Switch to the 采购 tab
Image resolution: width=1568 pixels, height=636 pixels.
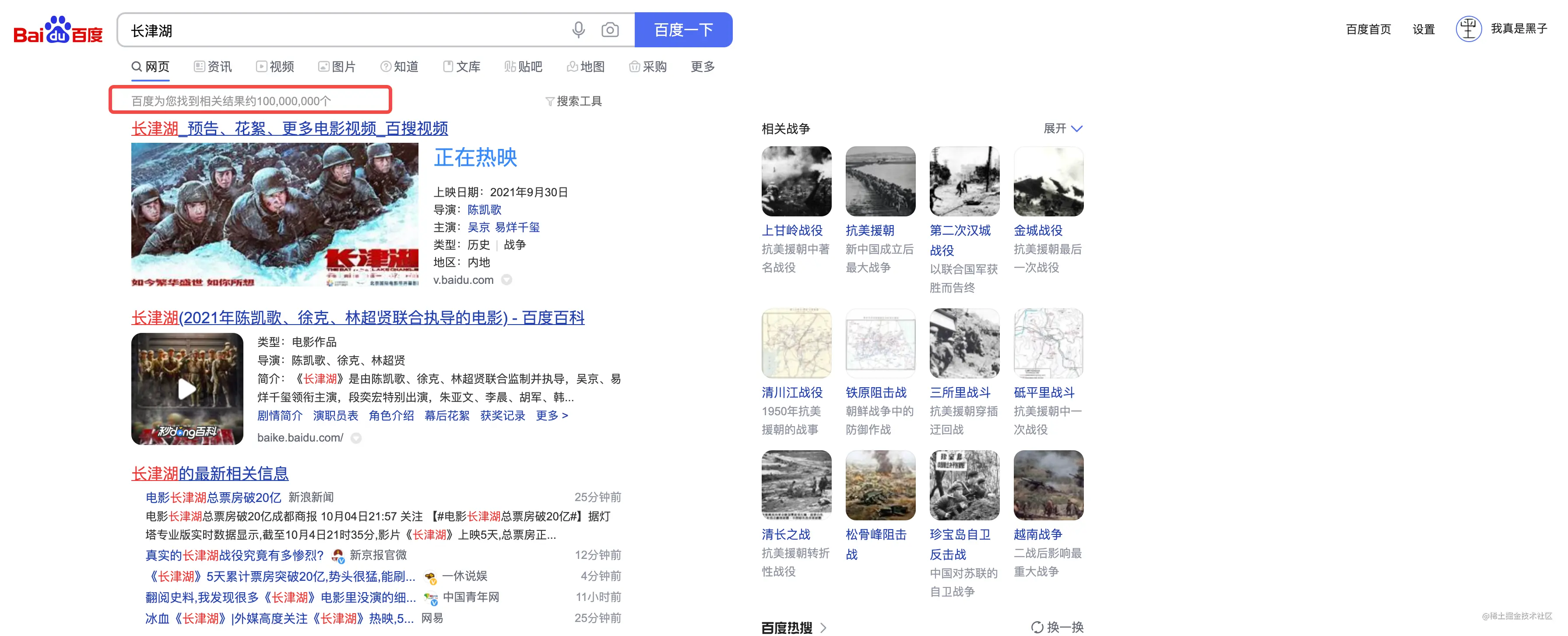tap(648, 67)
